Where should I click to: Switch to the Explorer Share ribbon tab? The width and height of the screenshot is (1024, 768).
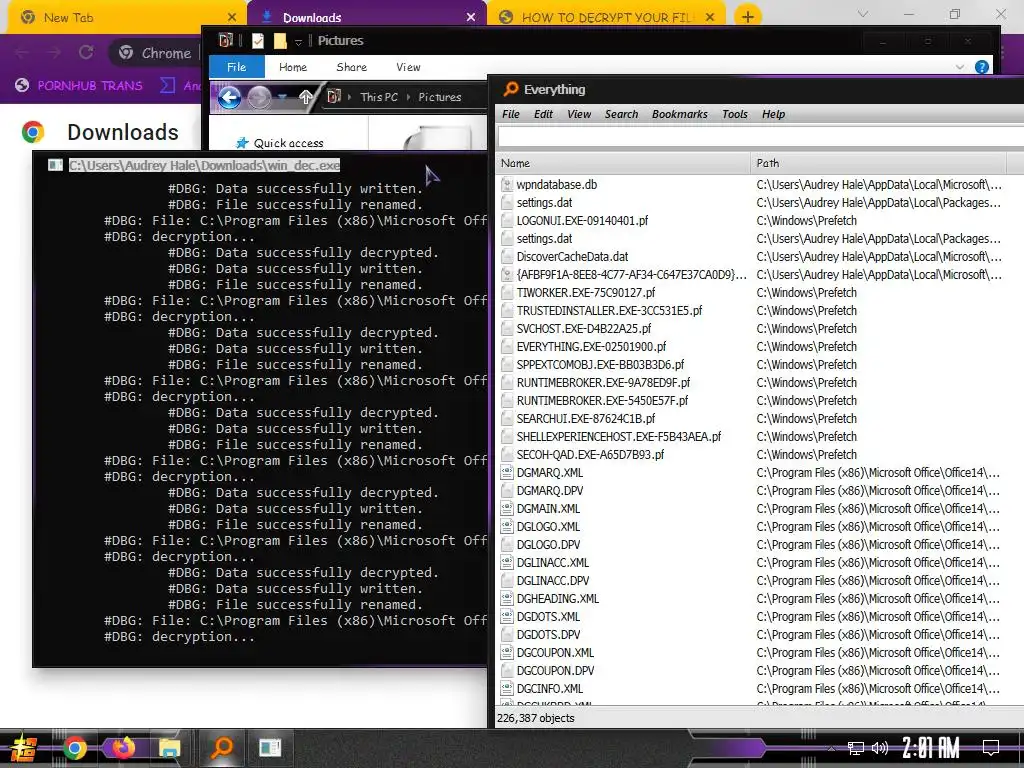point(351,67)
